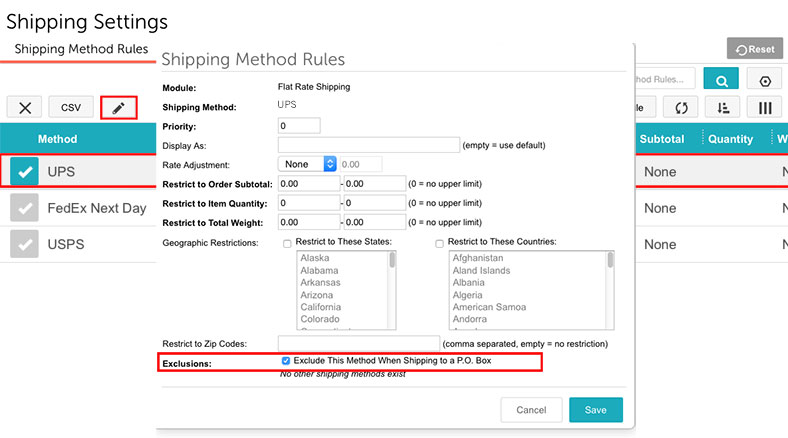Enable Restrict to These Countries checkbox
Image resolution: width=788 pixels, height=438 pixels.
(x=439, y=244)
